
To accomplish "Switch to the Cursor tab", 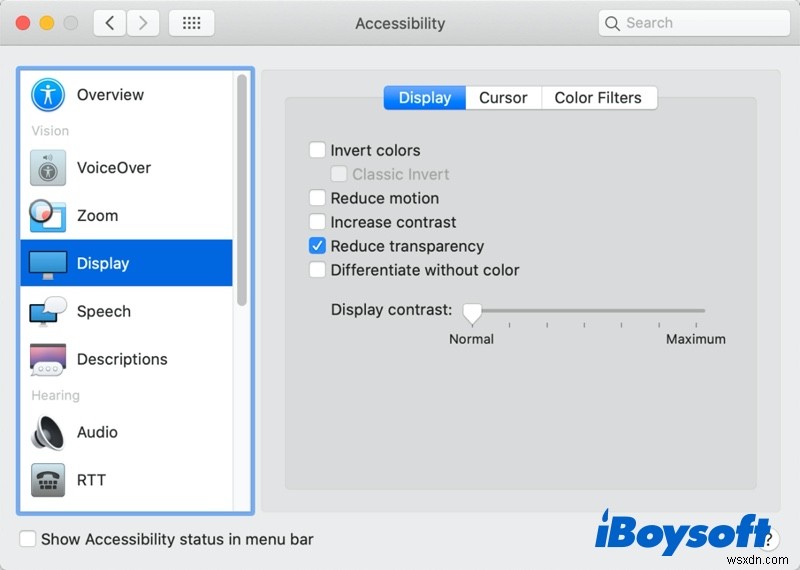I will (503, 97).
